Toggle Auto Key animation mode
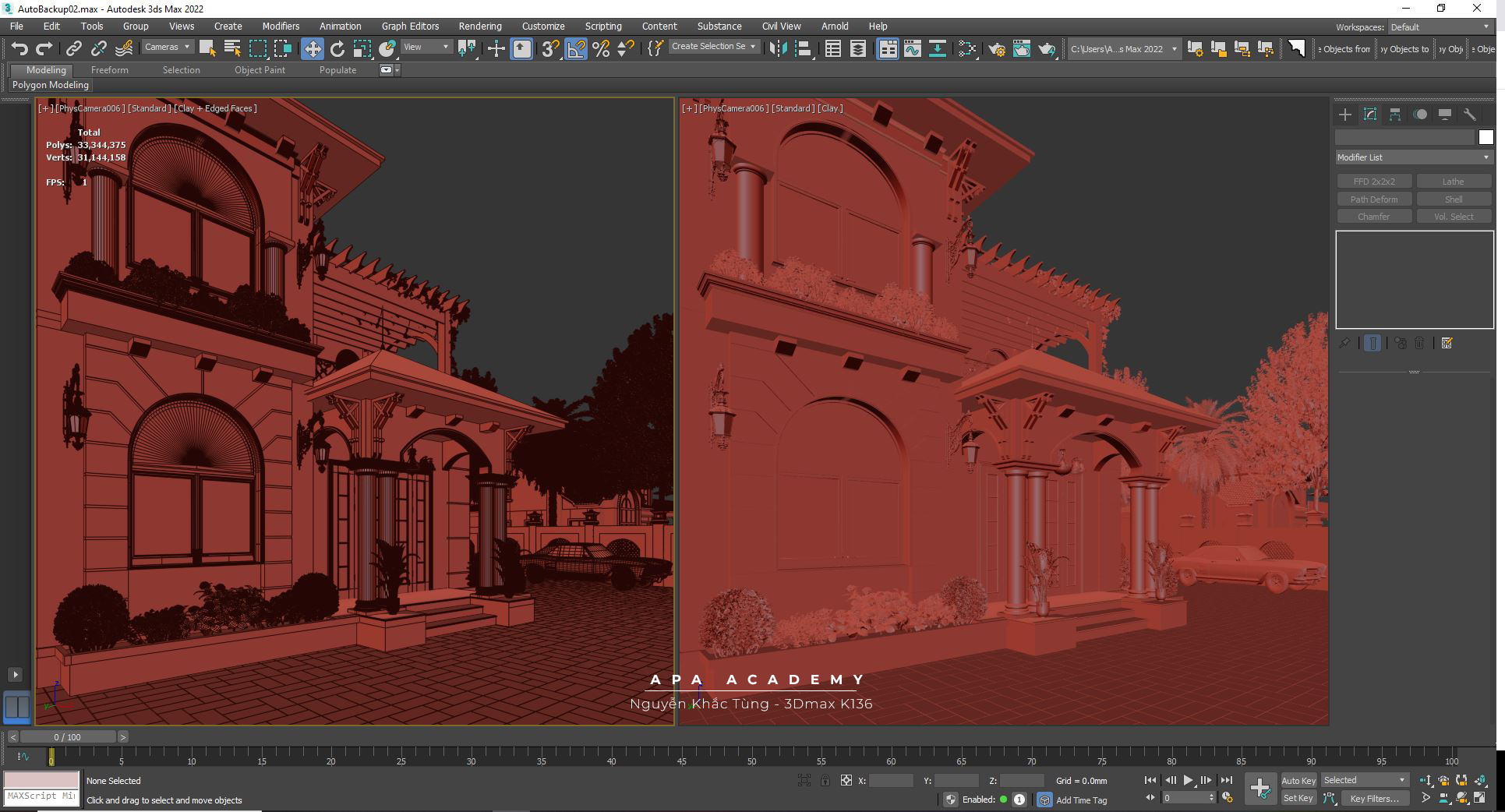This screenshot has width=1505, height=812. click(1298, 780)
